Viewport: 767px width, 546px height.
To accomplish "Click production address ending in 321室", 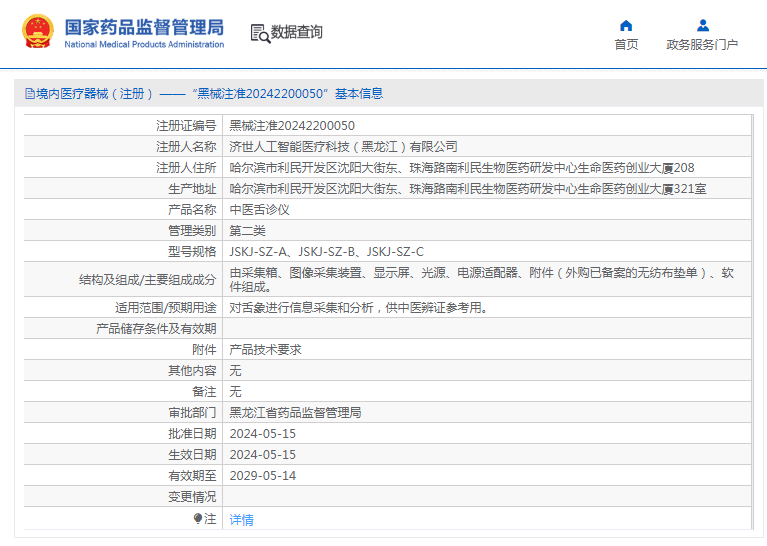I will [x=468, y=189].
